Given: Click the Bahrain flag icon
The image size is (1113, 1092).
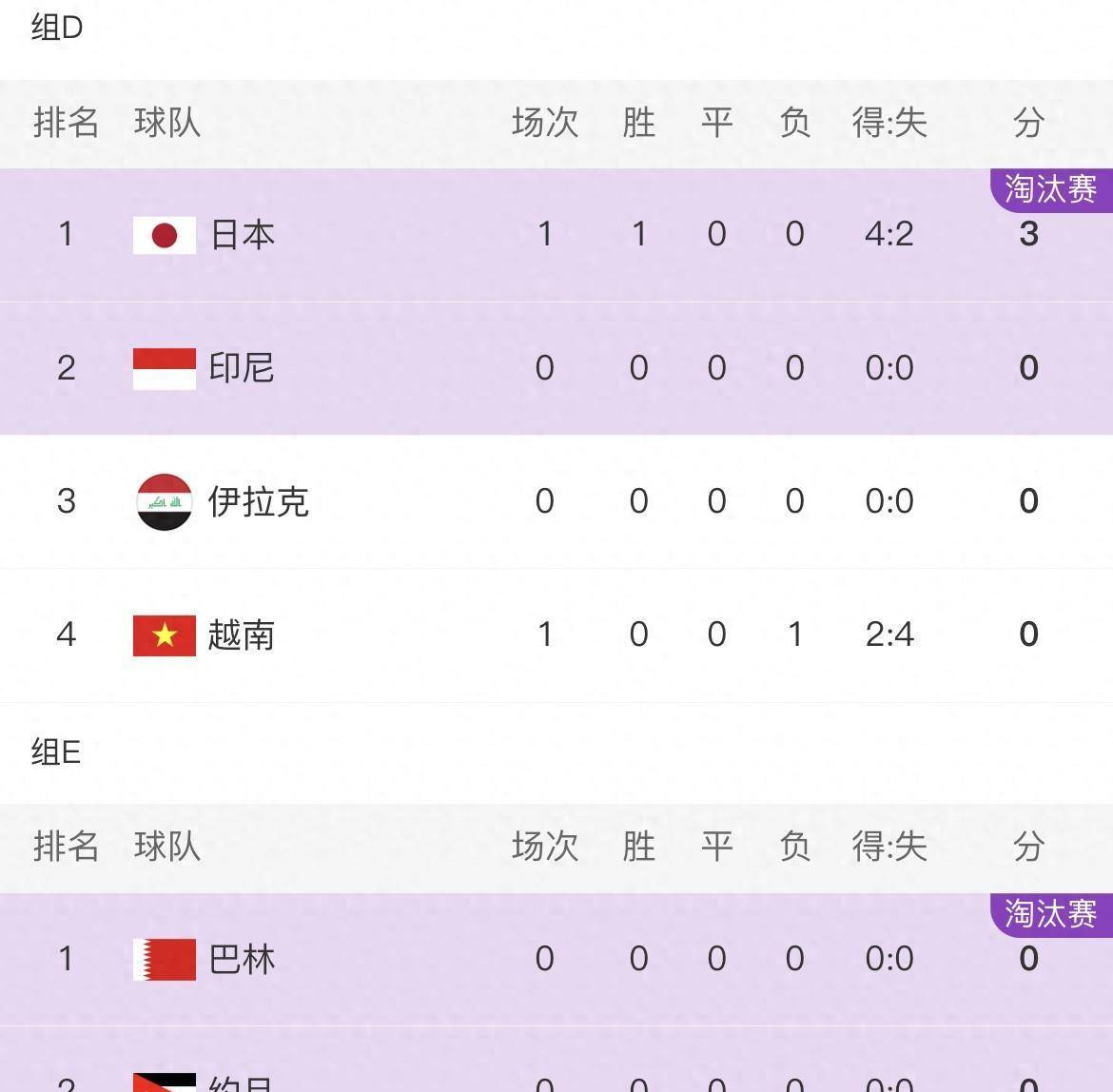Looking at the screenshot, I should pos(164,960).
